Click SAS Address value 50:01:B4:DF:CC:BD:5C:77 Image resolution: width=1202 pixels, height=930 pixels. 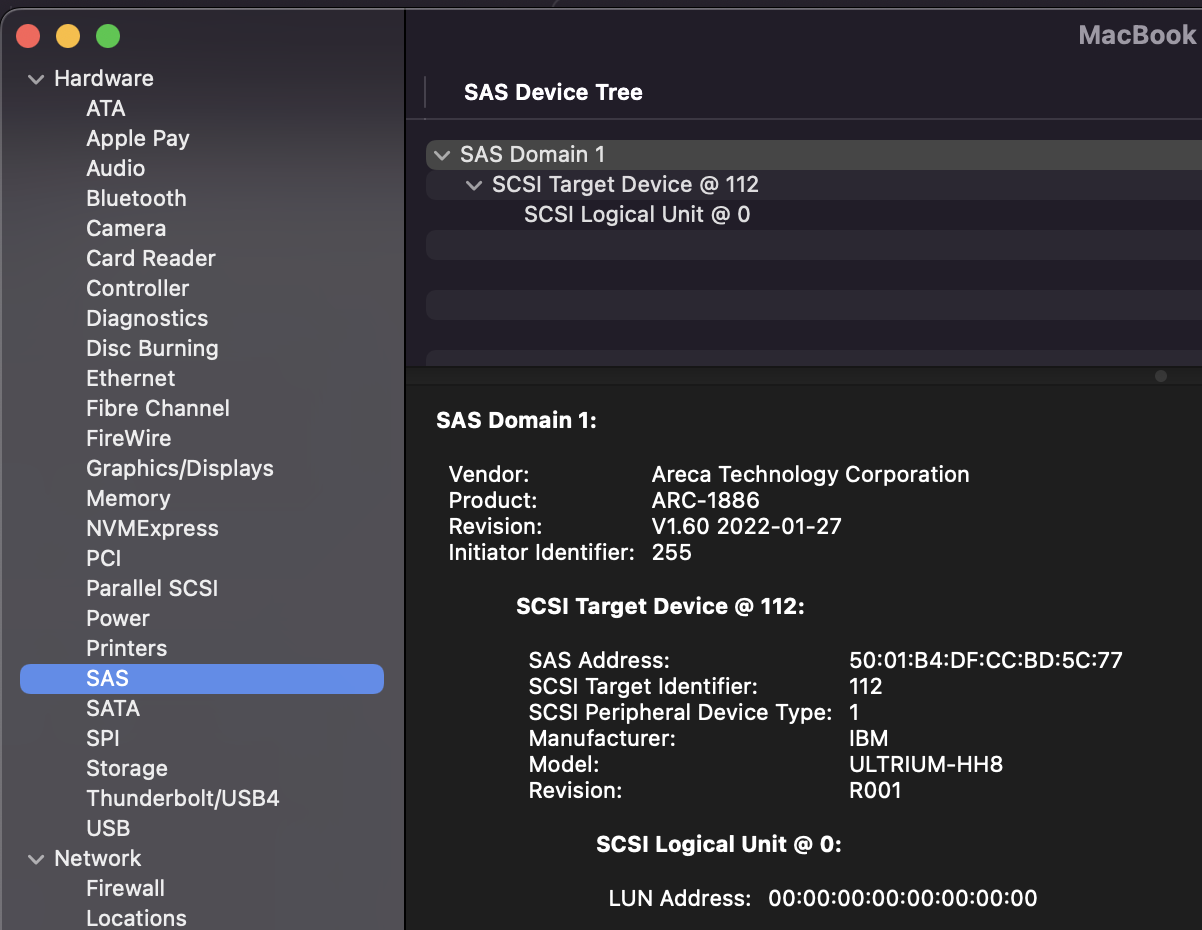point(986,660)
